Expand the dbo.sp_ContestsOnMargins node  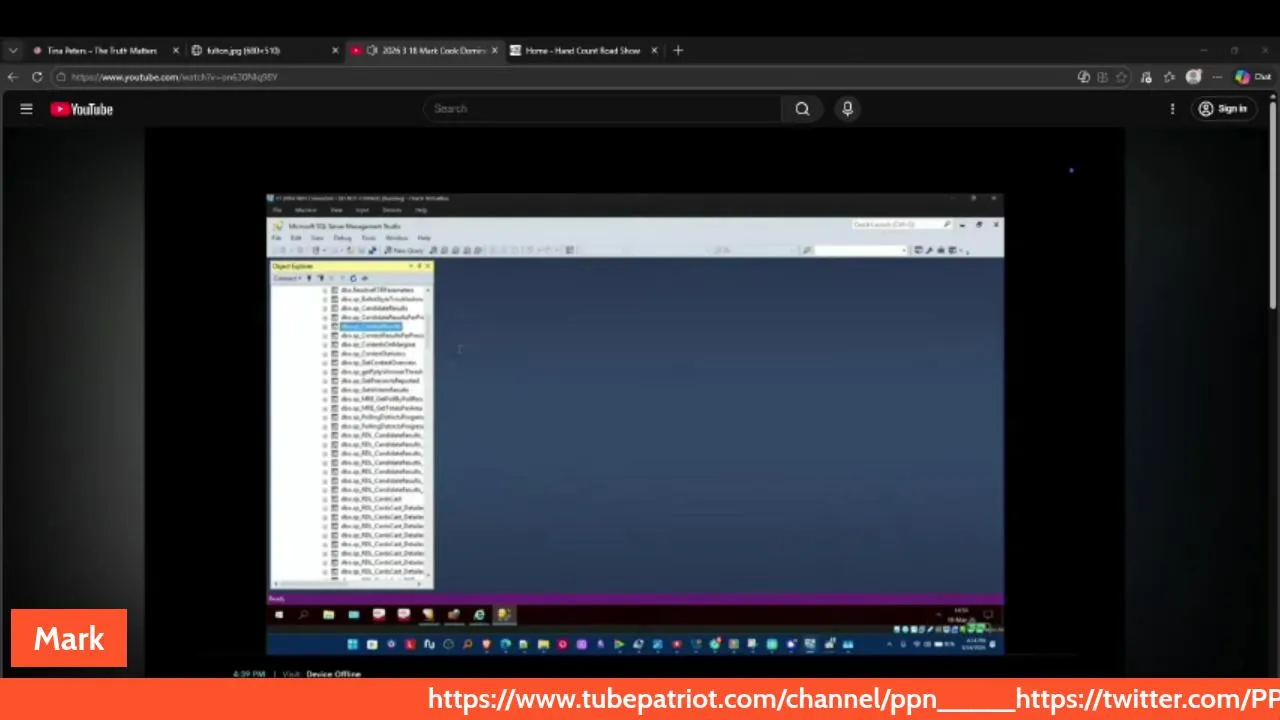[x=325, y=344]
